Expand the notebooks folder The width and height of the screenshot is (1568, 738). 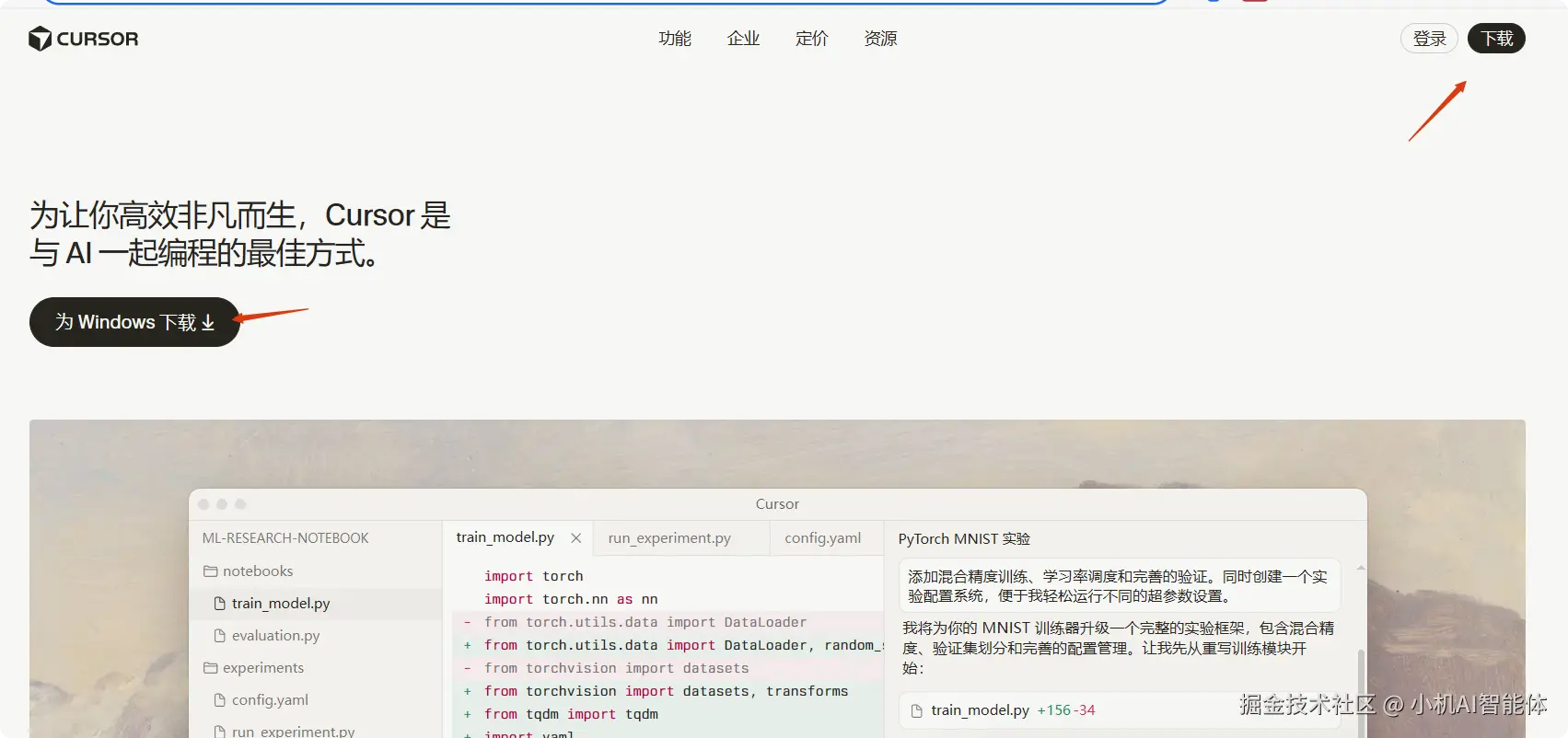258,571
